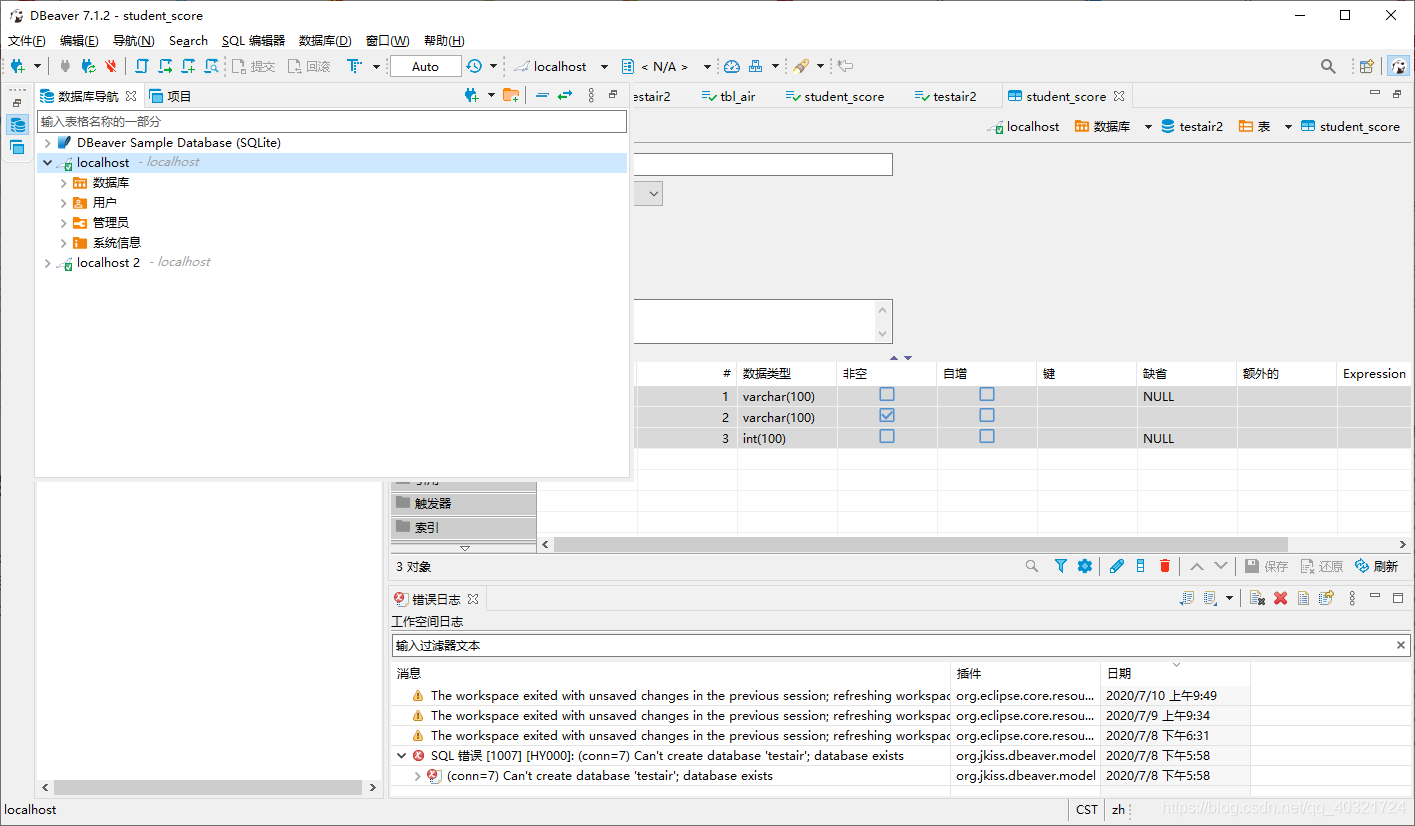1415x826 pixels.
Task: Click the table name filter input field
Action: coord(332,121)
